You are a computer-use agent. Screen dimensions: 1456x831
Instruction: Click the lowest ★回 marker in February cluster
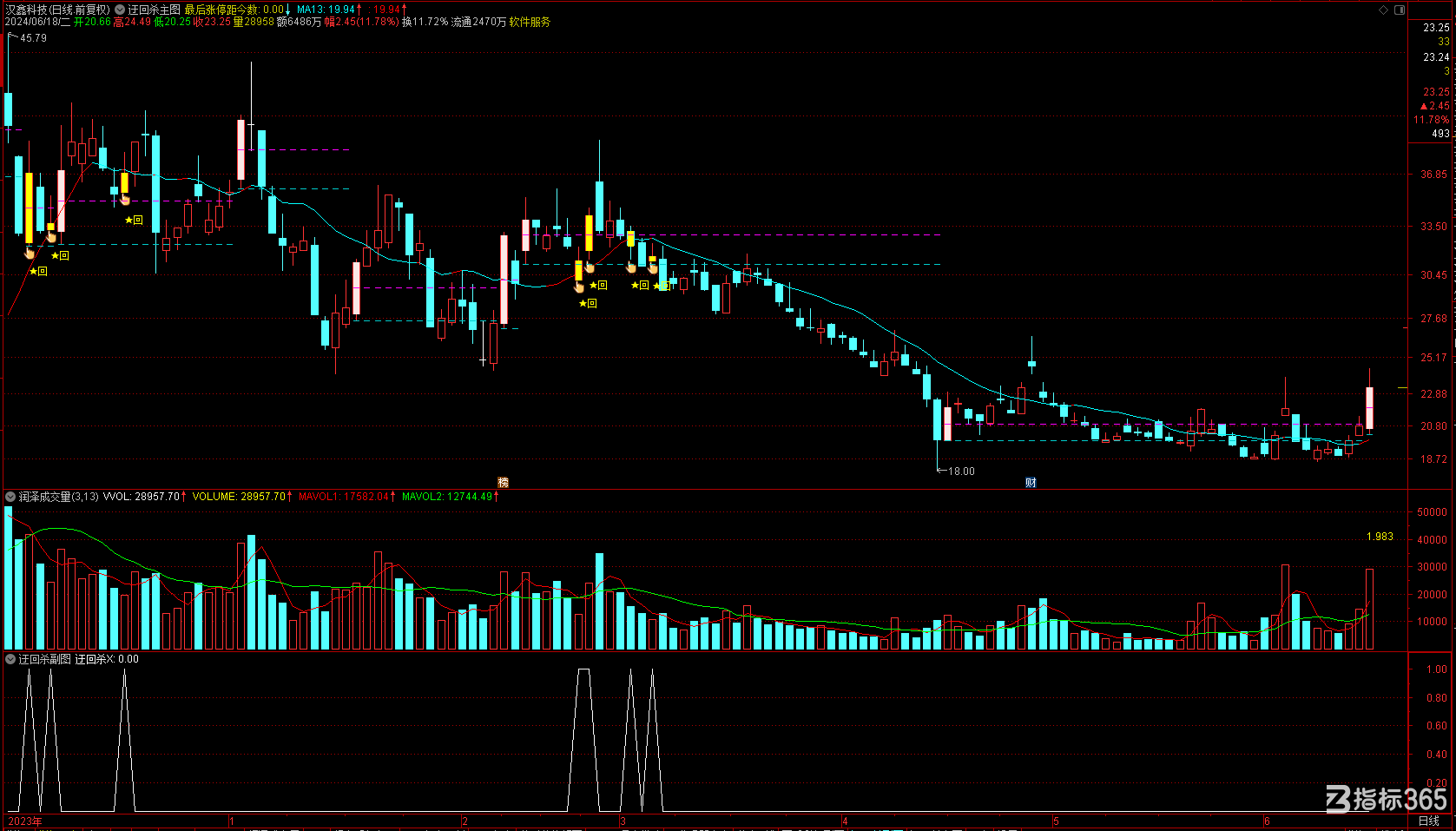(588, 303)
